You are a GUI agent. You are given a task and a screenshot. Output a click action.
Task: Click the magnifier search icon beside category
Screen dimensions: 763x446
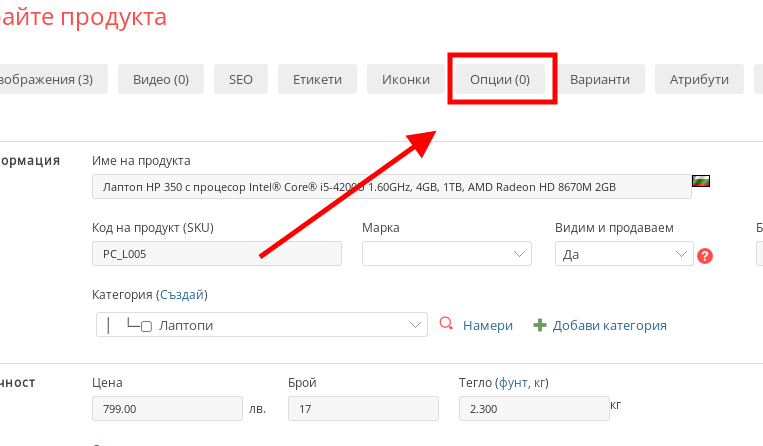coord(446,324)
